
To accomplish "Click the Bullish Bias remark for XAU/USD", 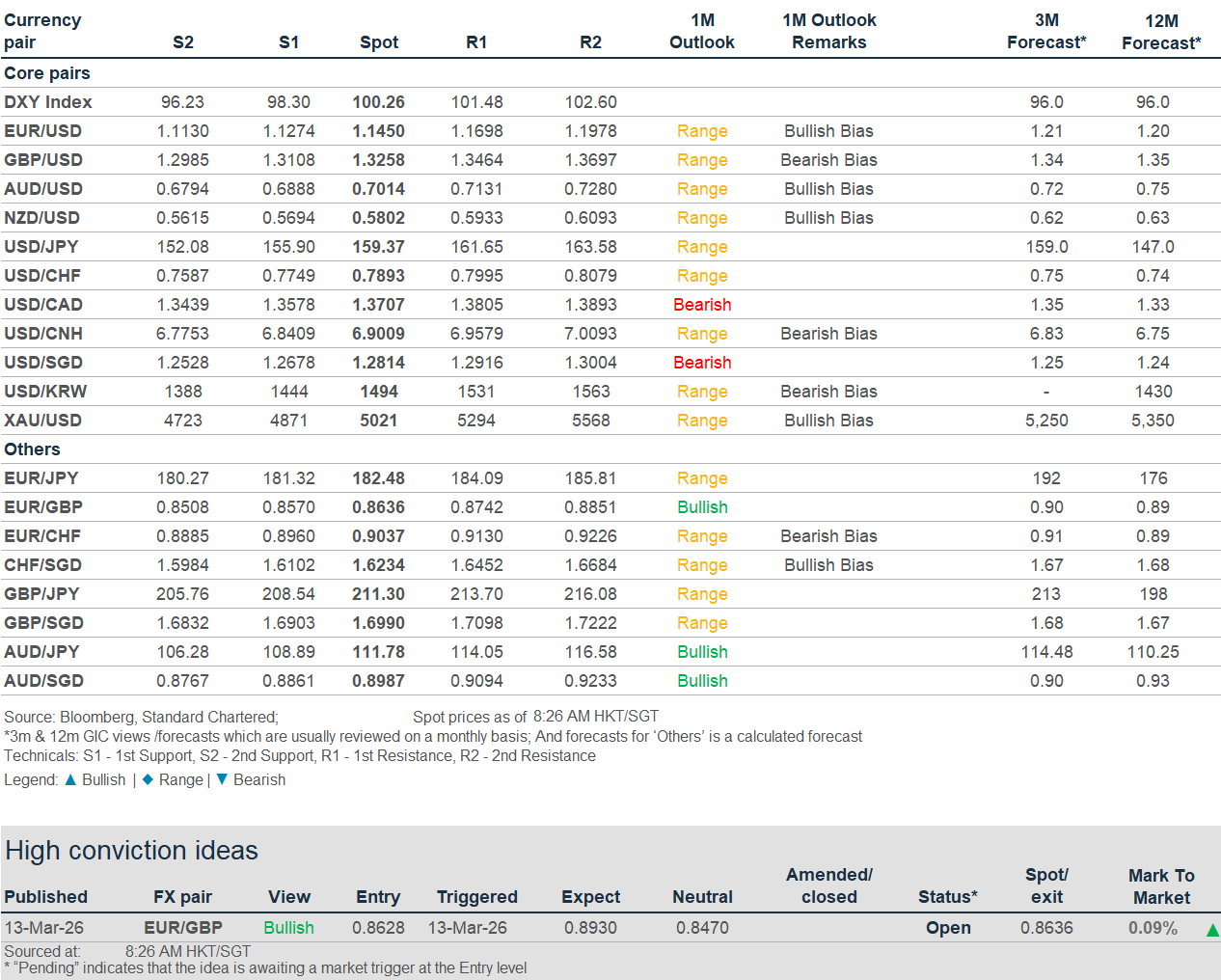I will [828, 421].
